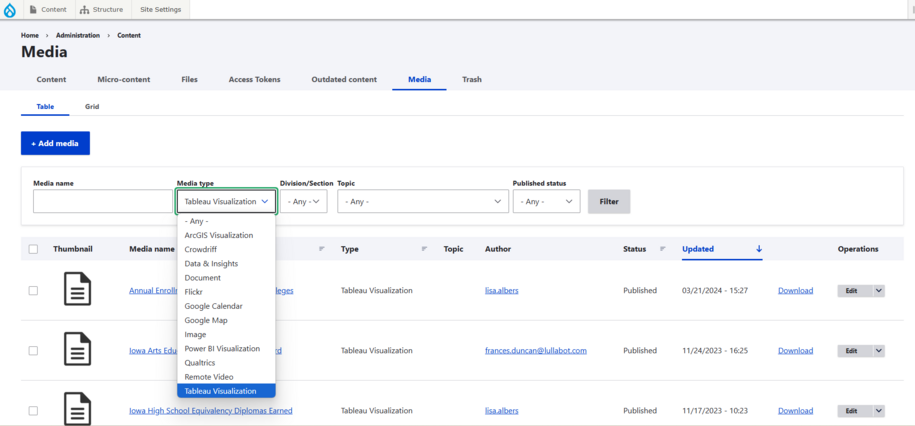Viewport: 915px width, 426px height.
Task: Switch to the Micro-content tab
Action: point(124,79)
